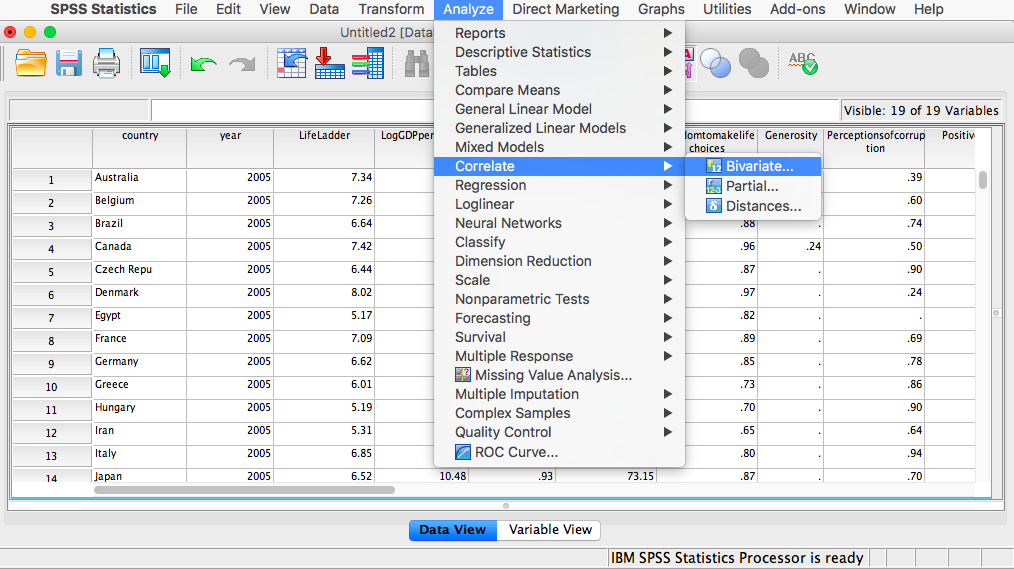Viewport: 1014px width, 569px height.
Task: Open SPSS Statistics application menu
Action: coord(103,9)
